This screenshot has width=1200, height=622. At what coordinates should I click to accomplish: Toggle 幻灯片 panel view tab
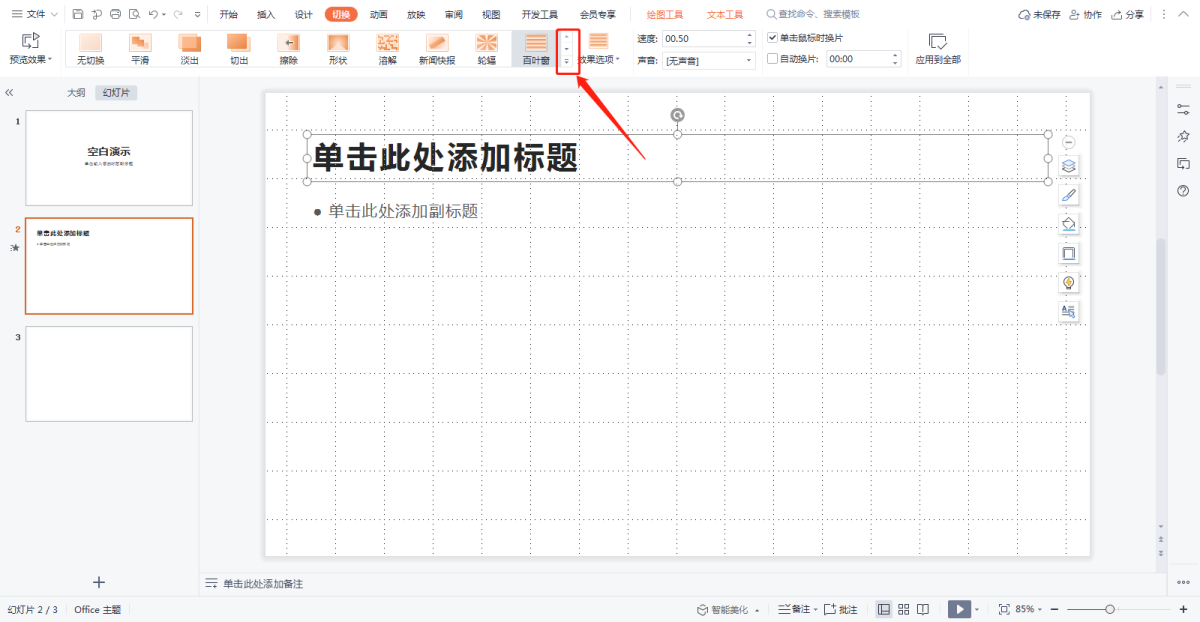[x=116, y=92]
